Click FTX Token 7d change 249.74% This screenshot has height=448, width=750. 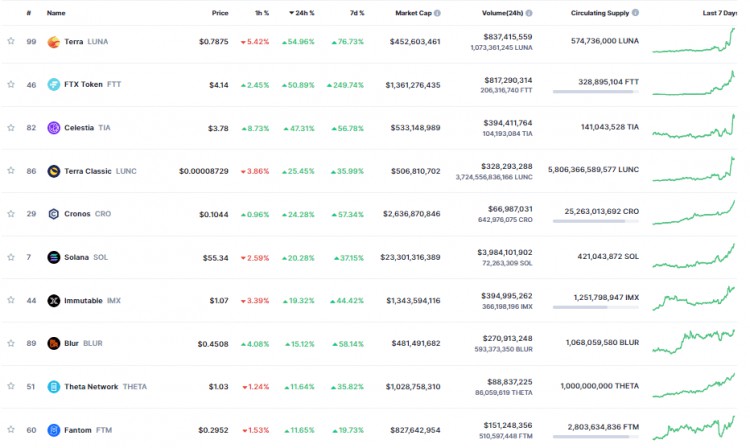(345, 85)
